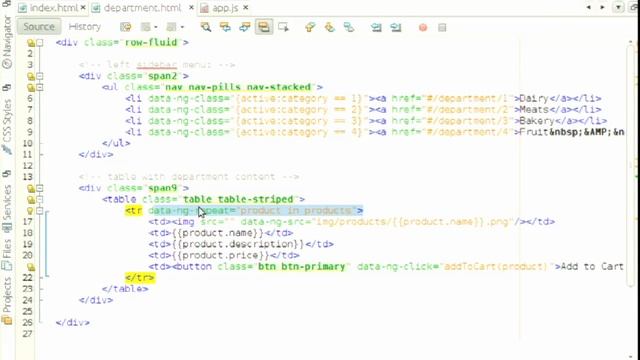Click hint icon on row-fluid line
The image size is (640, 360).
coord(31,42)
